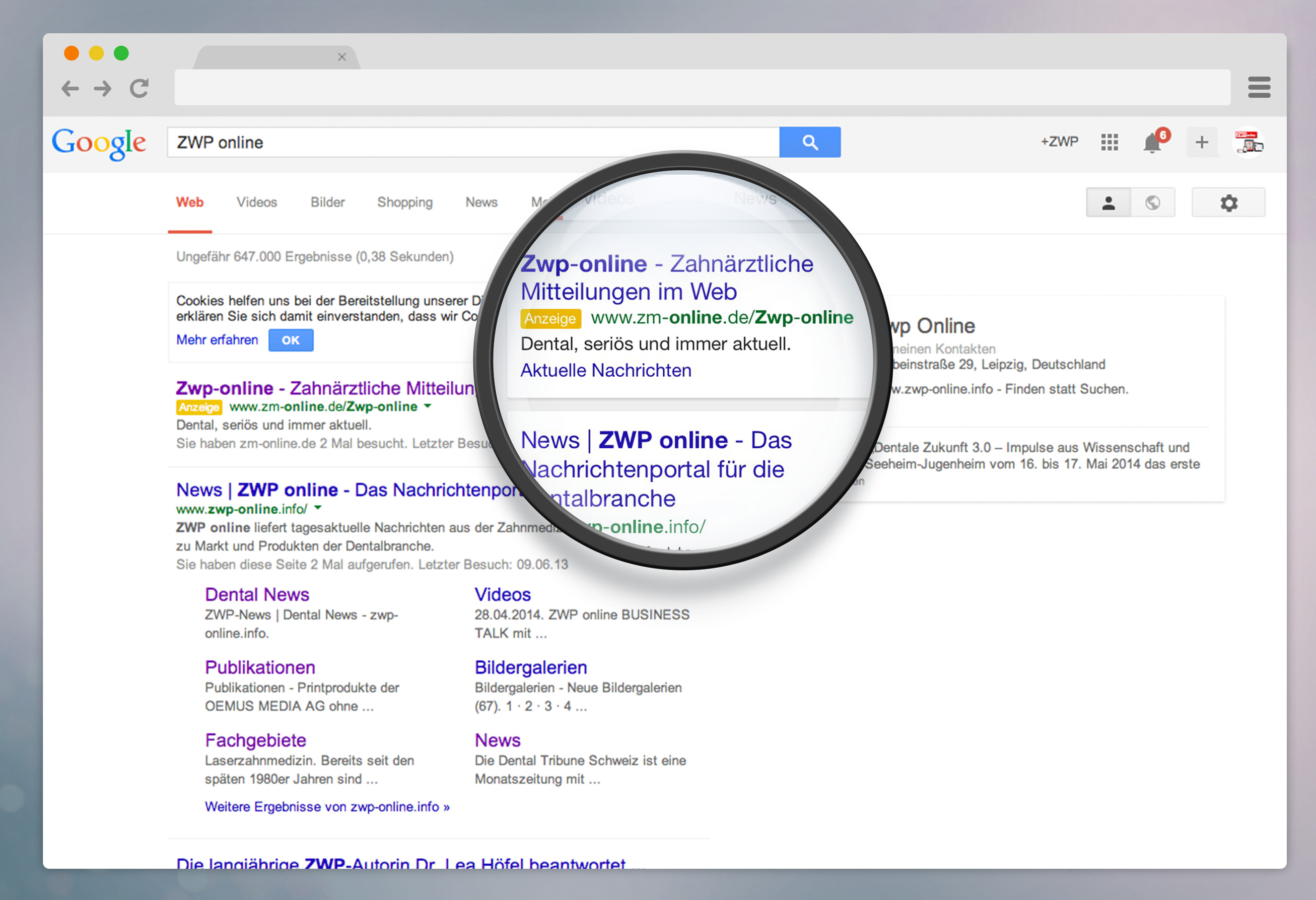The width and height of the screenshot is (1316, 900).
Task: Open the account avatar picture
Action: click(1249, 142)
